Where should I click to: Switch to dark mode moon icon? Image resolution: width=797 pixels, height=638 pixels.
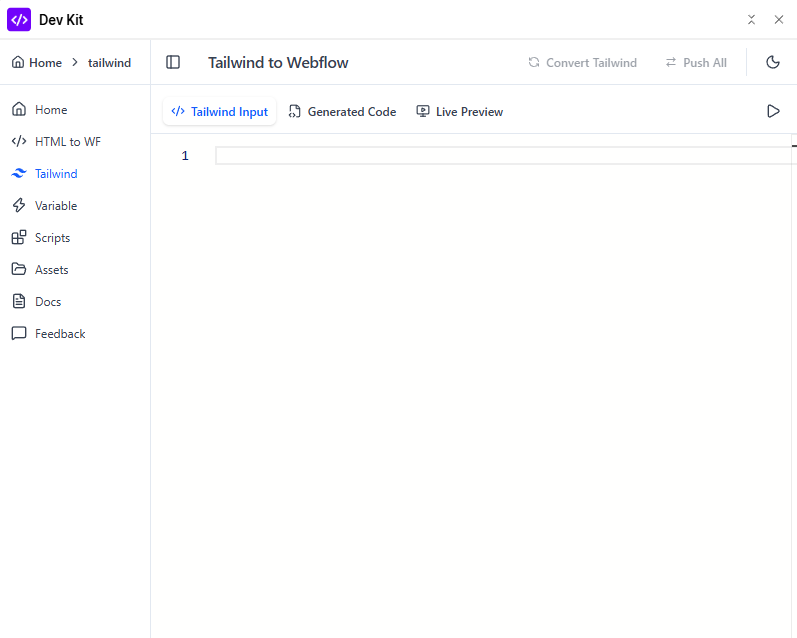click(x=773, y=62)
